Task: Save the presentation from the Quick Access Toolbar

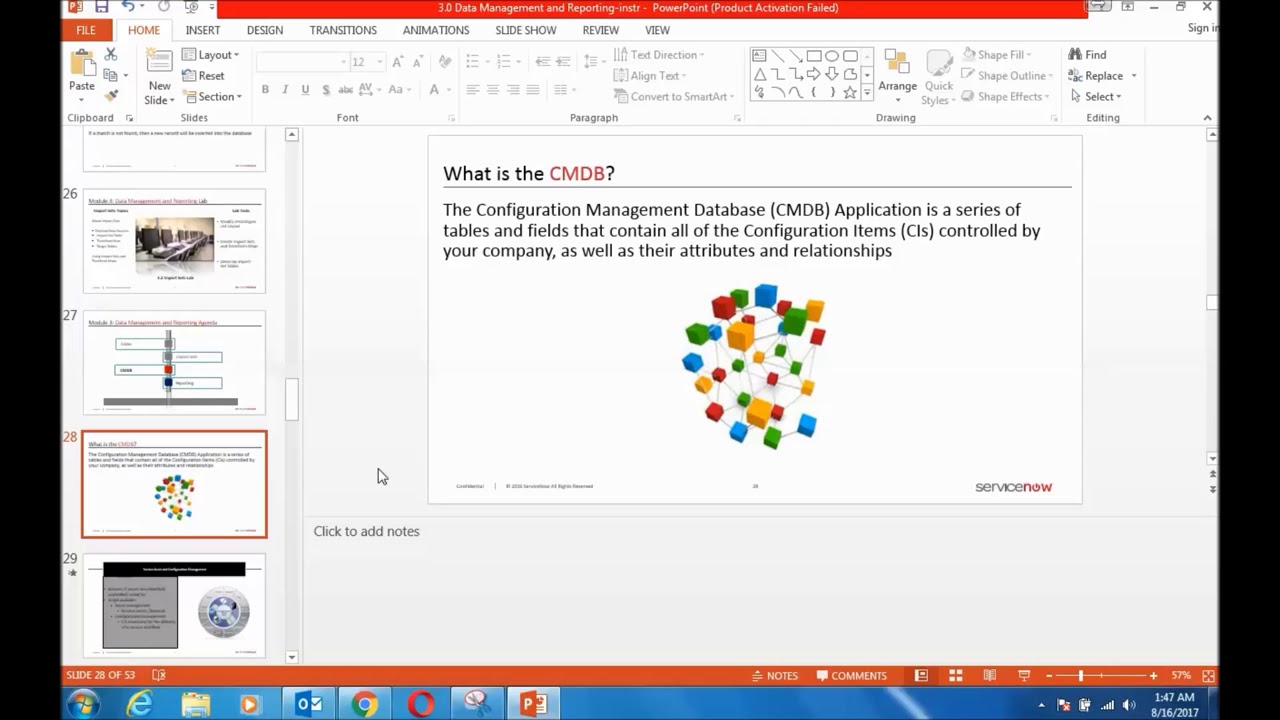Action: point(101,7)
